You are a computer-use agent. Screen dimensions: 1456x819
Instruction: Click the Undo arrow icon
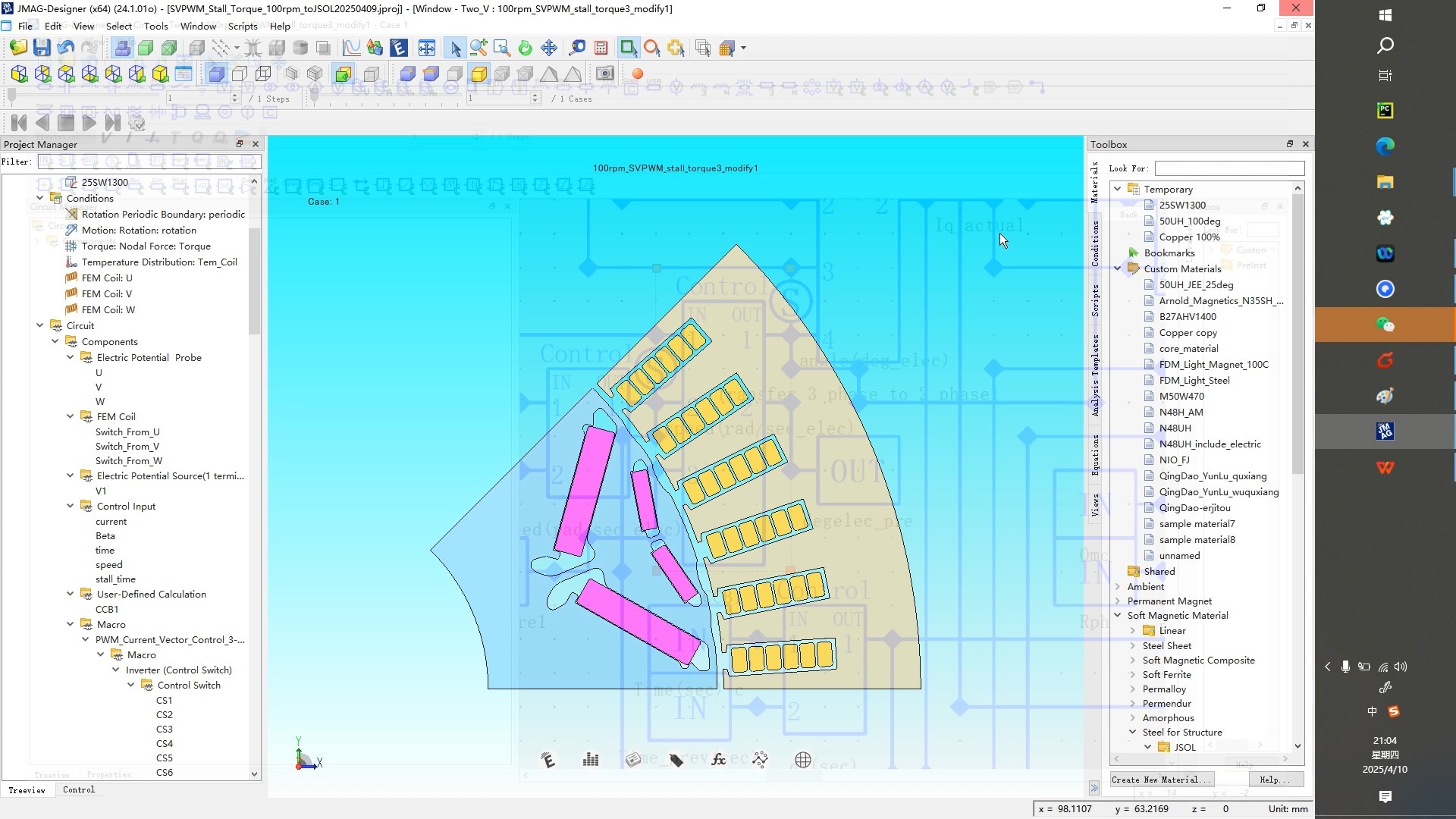[65, 48]
